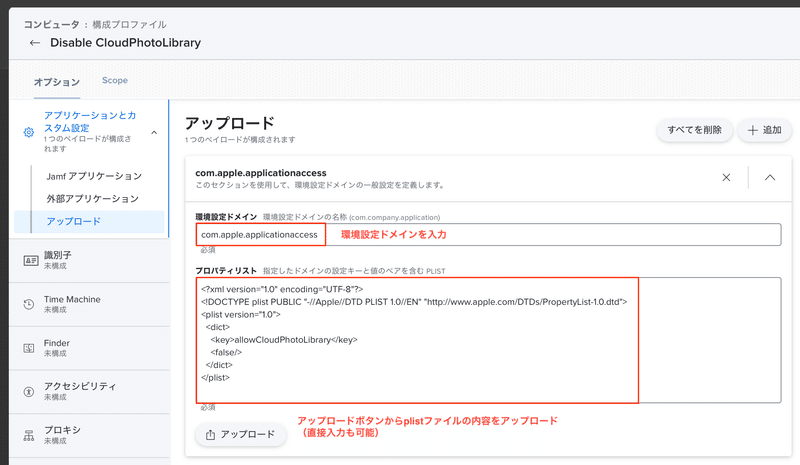
Task: Open the Time Machine payload
Action: coord(89,304)
